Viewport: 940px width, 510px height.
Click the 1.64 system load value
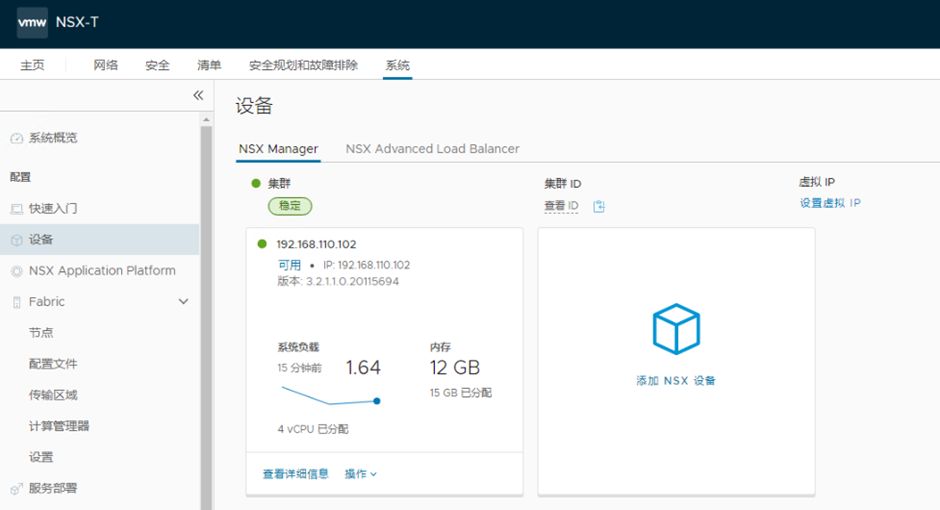coord(363,367)
